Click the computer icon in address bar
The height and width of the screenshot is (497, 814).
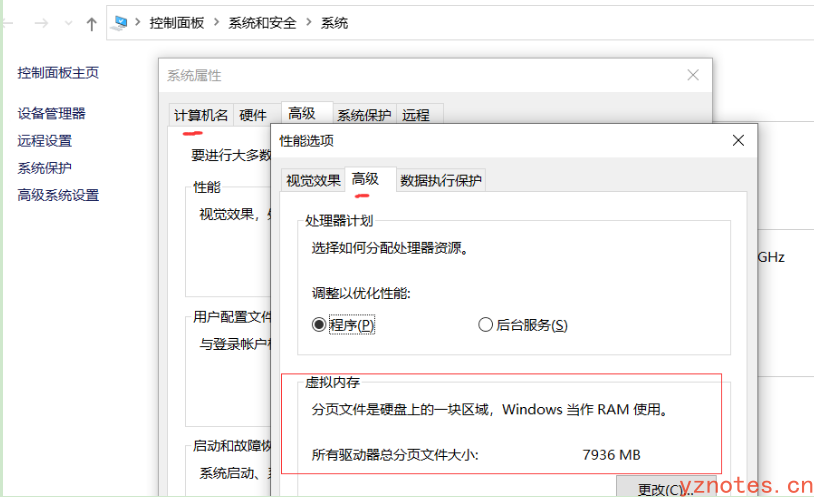click(121, 22)
